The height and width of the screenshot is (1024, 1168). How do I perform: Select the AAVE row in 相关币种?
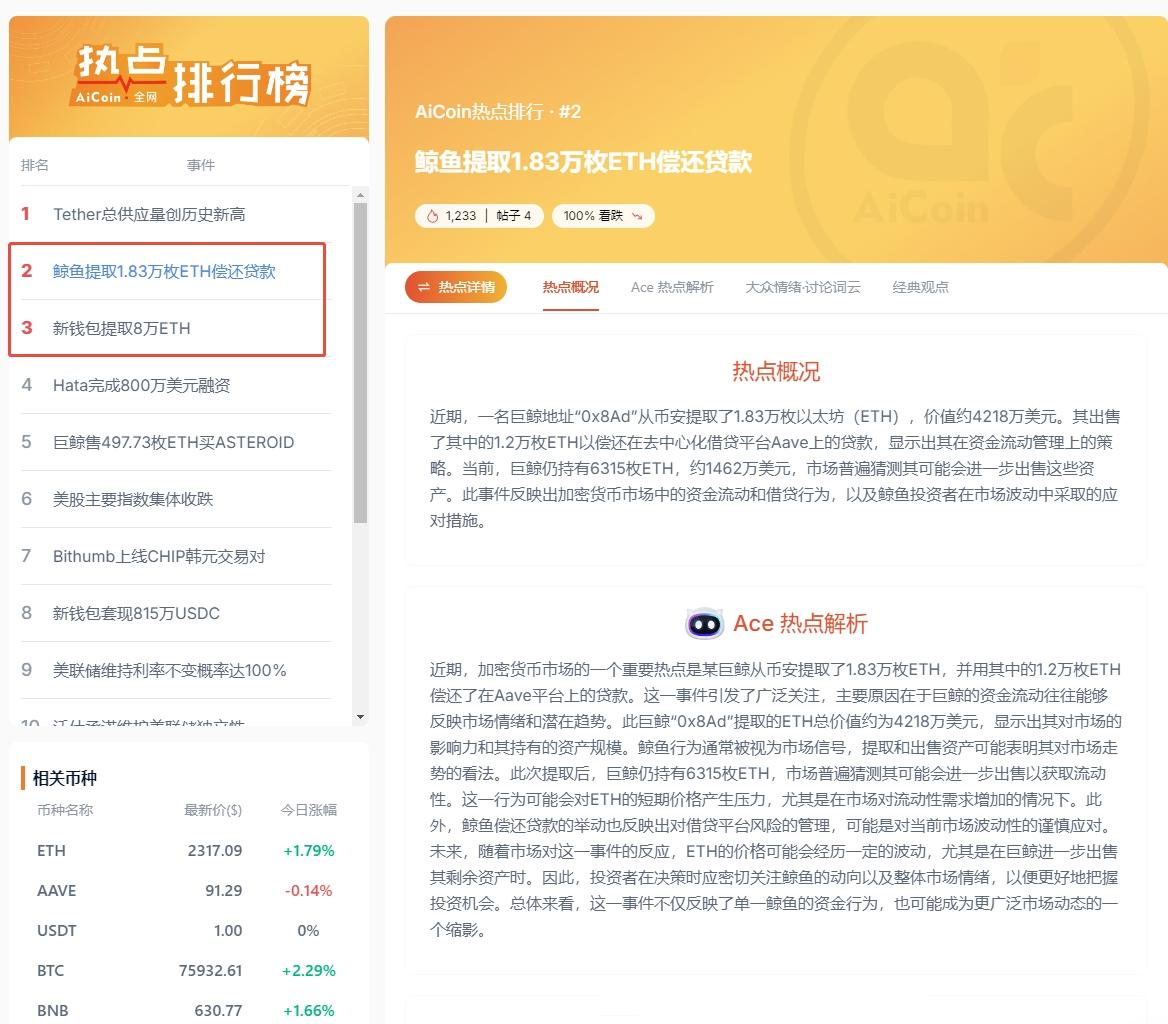click(x=186, y=891)
